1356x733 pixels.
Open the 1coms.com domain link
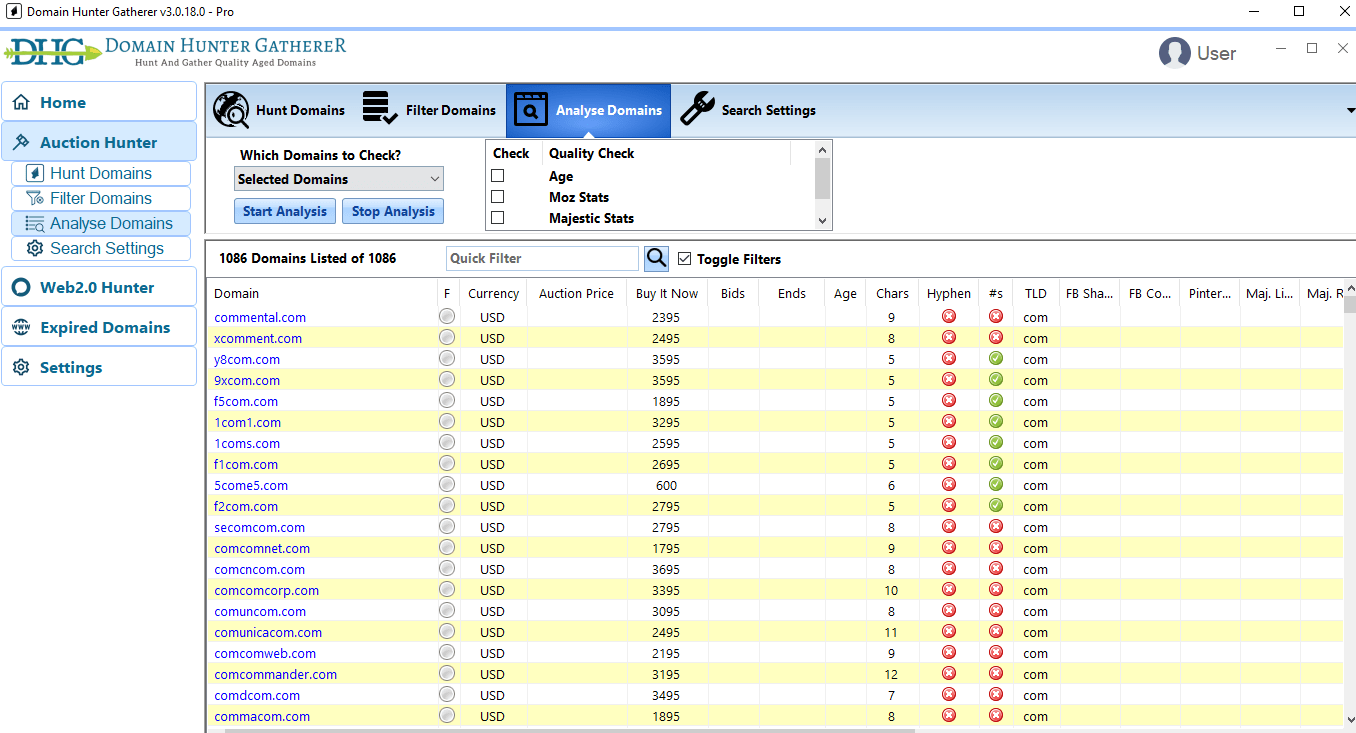(x=247, y=443)
